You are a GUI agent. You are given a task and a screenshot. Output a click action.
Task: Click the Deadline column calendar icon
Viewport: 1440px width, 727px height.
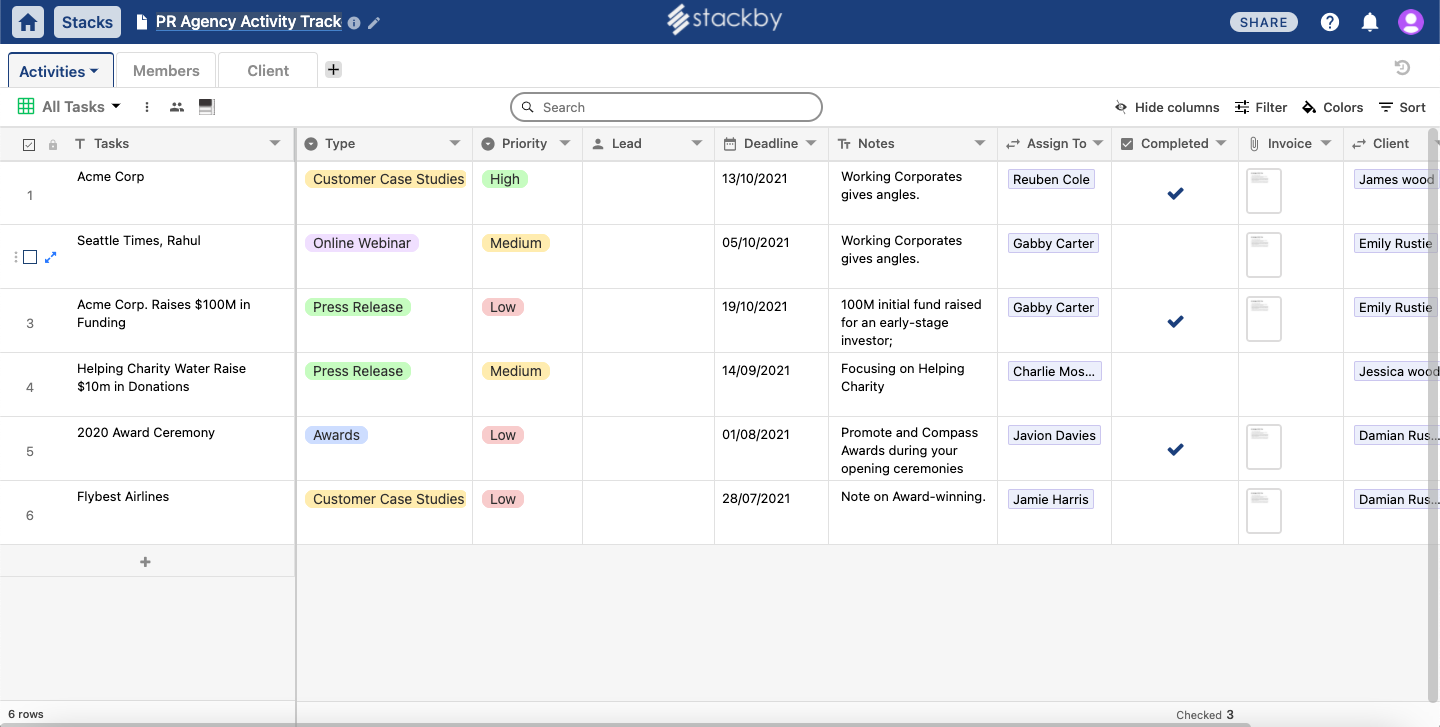click(730, 144)
